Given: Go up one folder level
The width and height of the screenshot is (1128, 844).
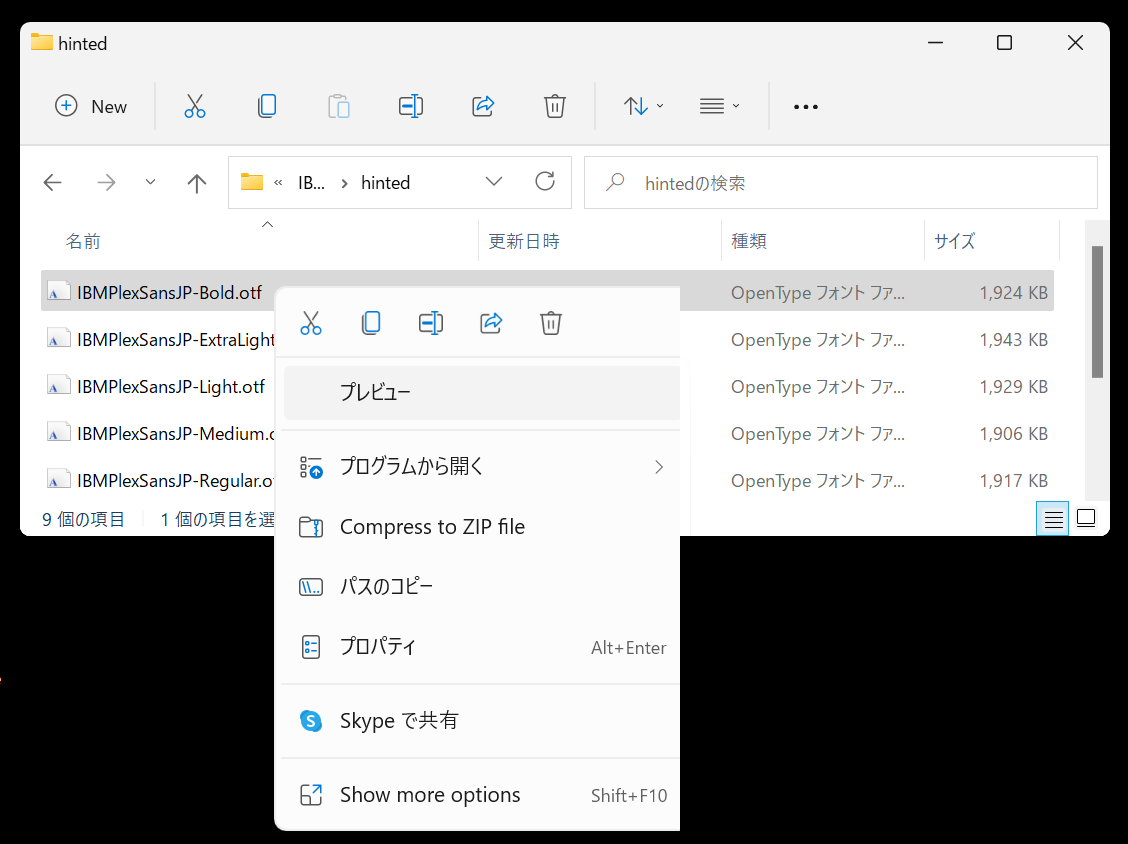Looking at the screenshot, I should click(x=196, y=183).
